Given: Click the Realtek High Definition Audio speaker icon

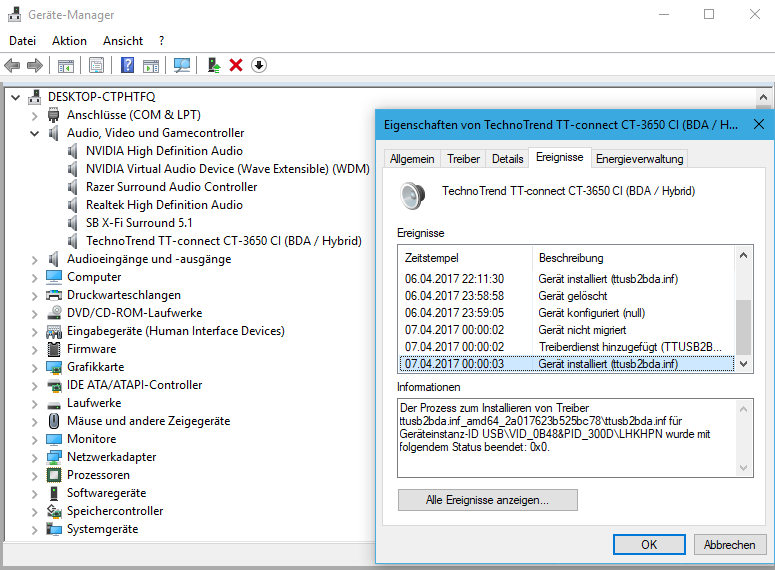Looking at the screenshot, I should point(73,205).
